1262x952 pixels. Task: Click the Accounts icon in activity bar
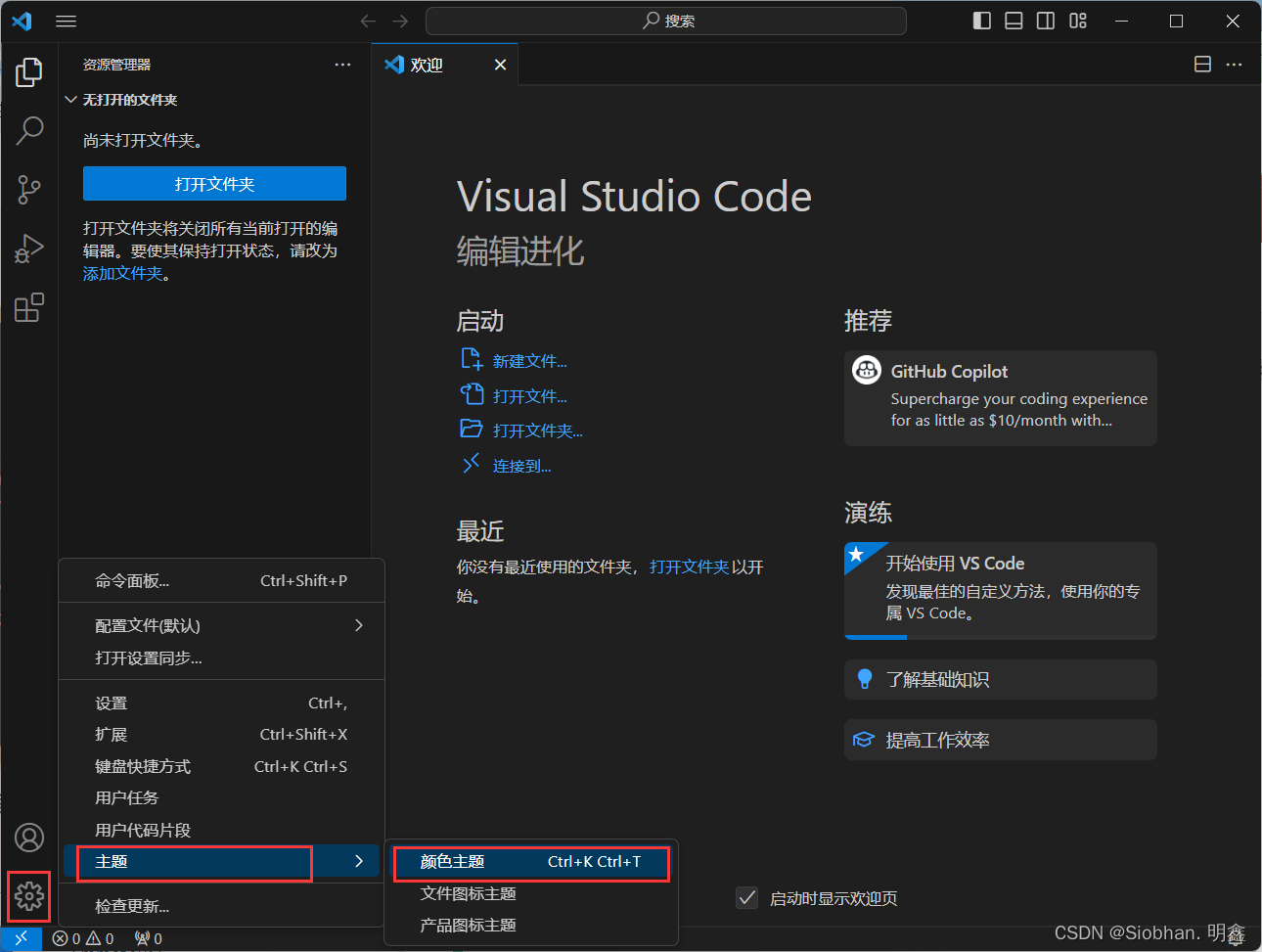[x=29, y=838]
